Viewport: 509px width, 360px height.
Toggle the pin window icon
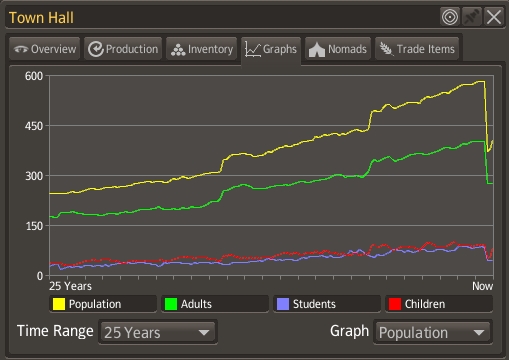(472, 17)
